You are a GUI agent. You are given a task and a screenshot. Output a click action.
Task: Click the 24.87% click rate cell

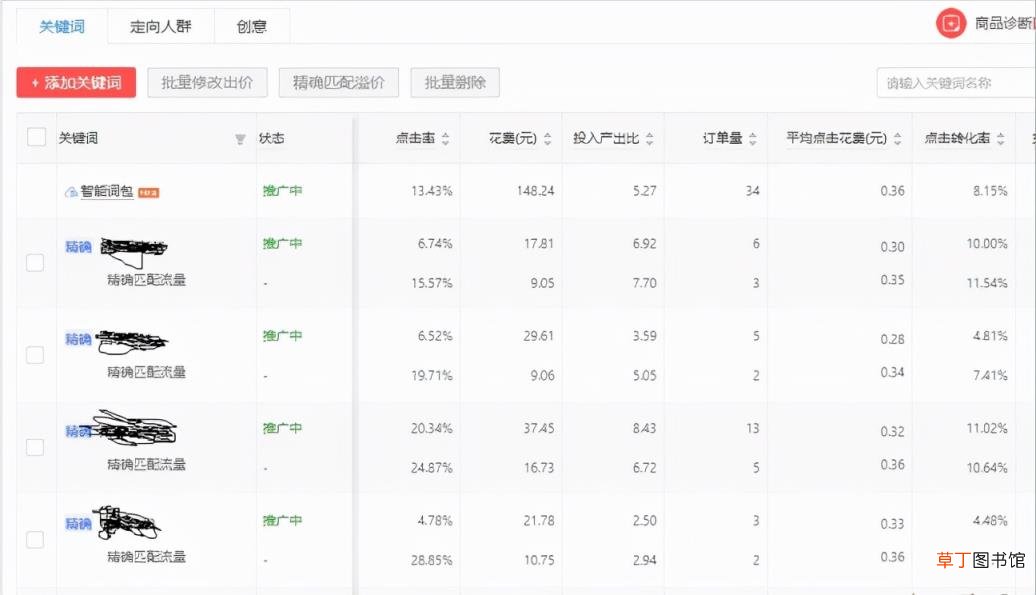(431, 469)
